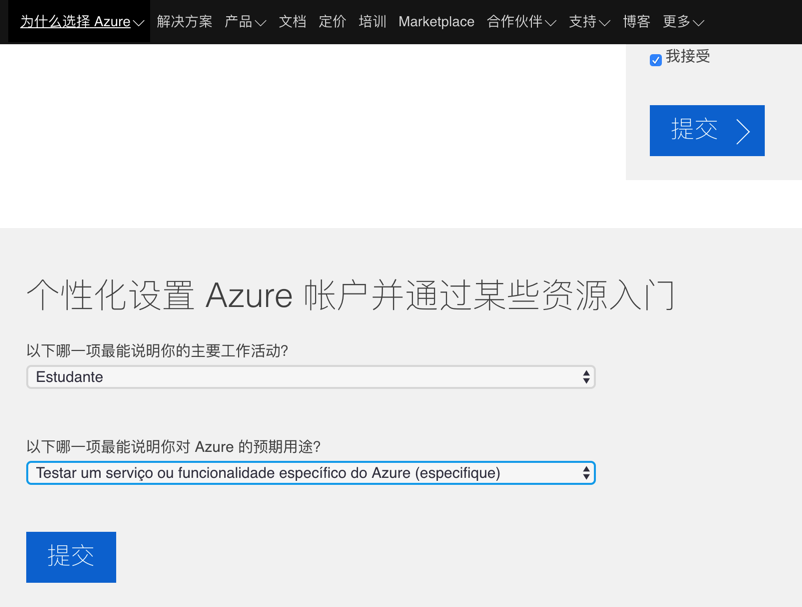Image resolution: width=802 pixels, height=607 pixels.
Task: Toggle the 我接受 checkbox
Action: (655, 60)
